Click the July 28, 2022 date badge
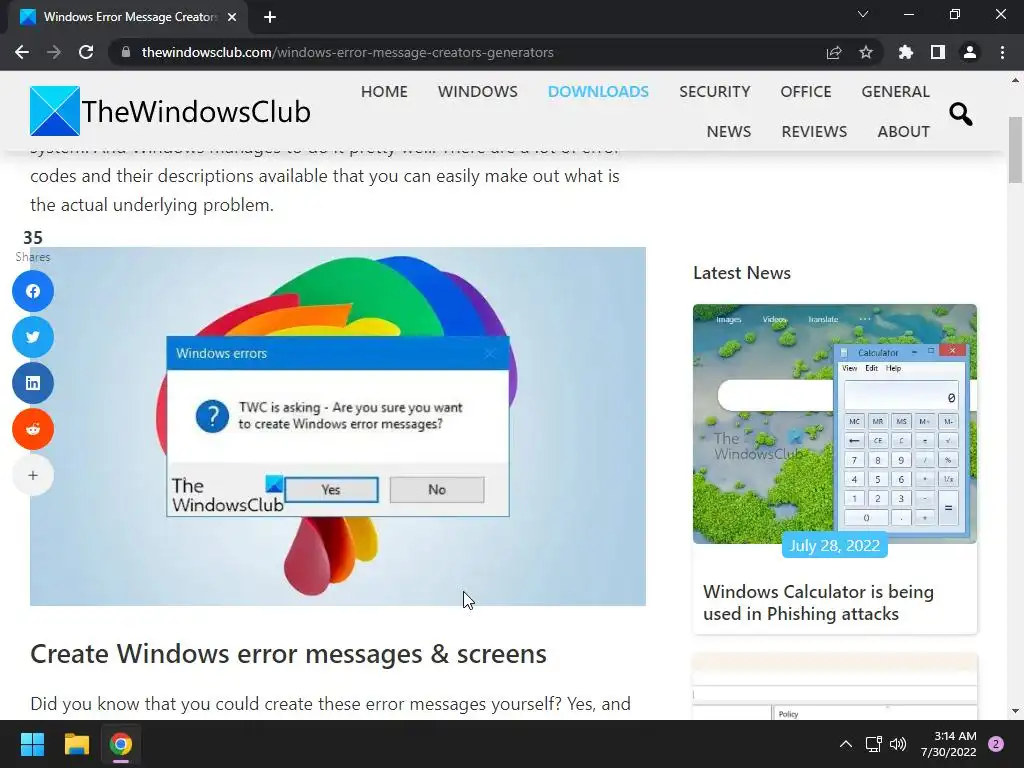Image resolution: width=1024 pixels, height=768 pixels. (x=835, y=545)
